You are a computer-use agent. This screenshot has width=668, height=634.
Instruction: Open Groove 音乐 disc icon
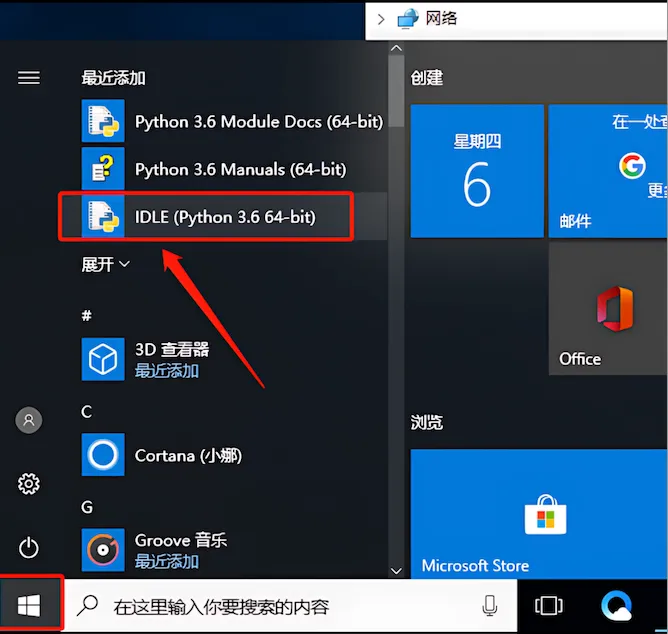coord(103,550)
